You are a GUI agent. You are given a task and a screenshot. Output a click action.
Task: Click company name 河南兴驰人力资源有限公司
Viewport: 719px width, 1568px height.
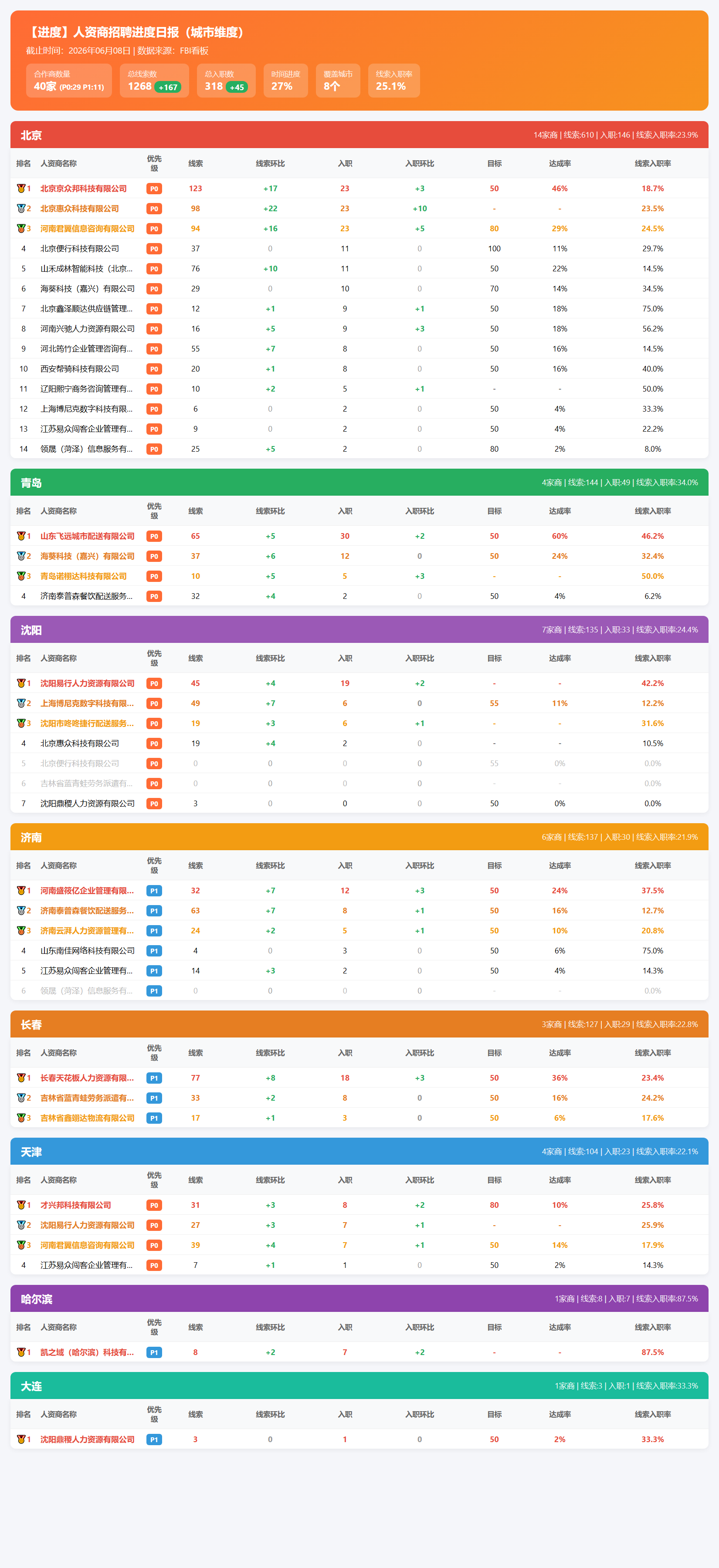[88, 329]
